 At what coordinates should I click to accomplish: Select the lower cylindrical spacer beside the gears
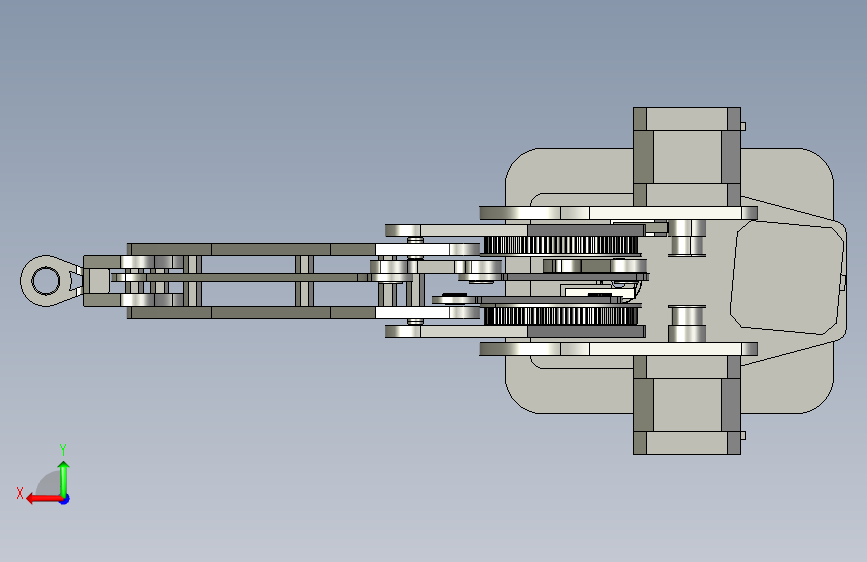[687, 323]
